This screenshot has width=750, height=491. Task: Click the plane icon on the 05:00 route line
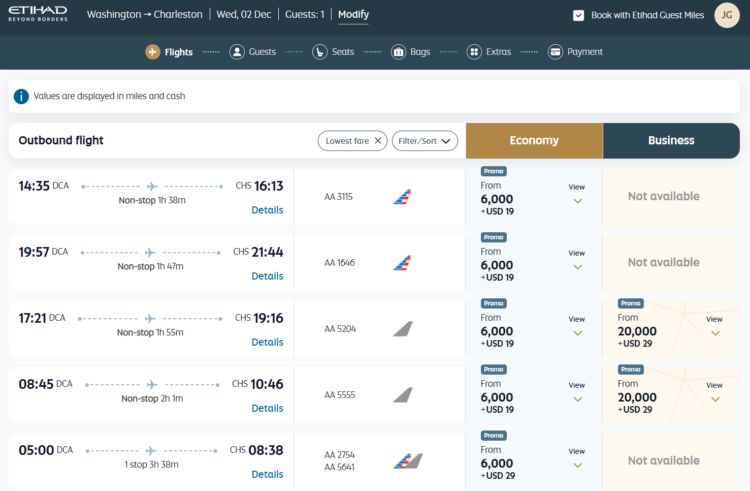[151, 450]
